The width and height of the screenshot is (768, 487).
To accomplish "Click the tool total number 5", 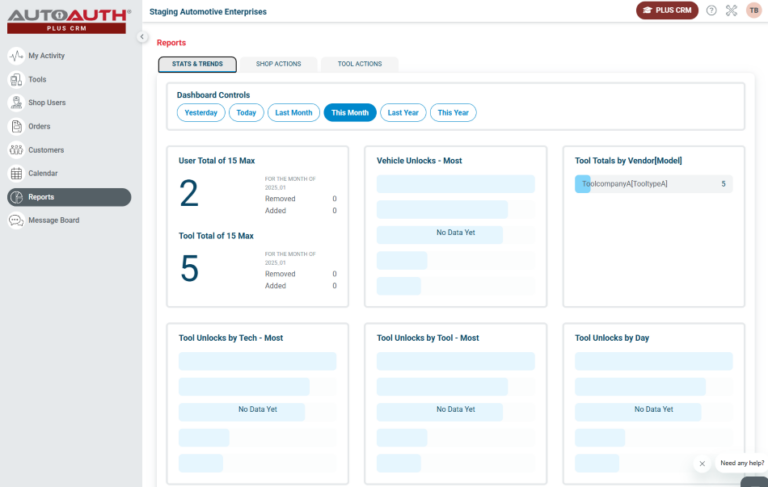I will 189,268.
